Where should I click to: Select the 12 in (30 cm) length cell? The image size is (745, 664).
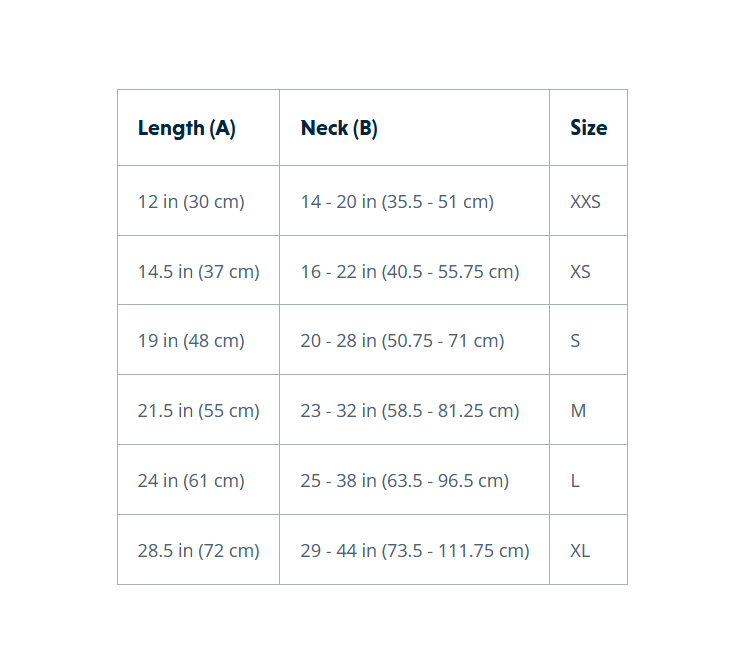coord(198,200)
